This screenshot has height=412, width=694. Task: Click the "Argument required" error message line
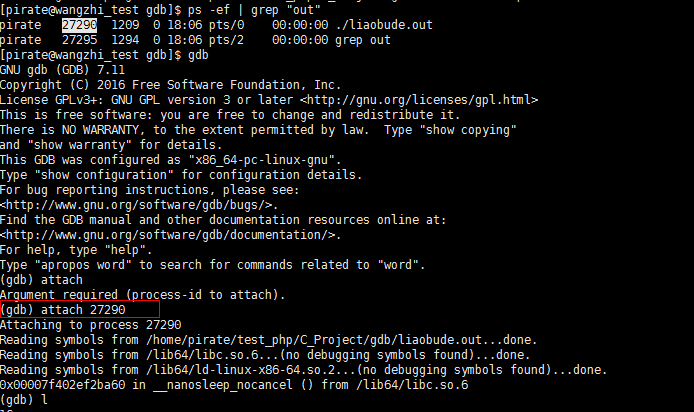point(143,295)
